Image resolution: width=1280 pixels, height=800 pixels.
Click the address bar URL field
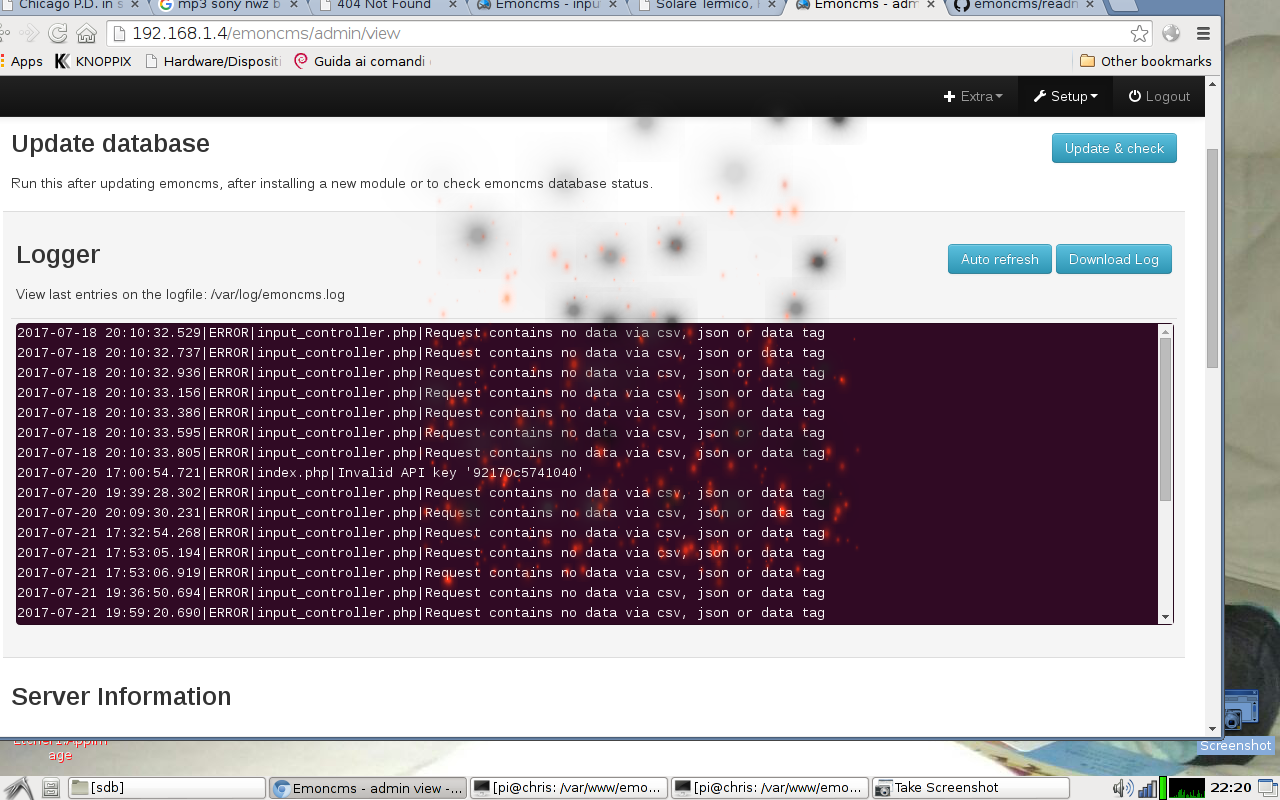pyautogui.click(x=620, y=33)
